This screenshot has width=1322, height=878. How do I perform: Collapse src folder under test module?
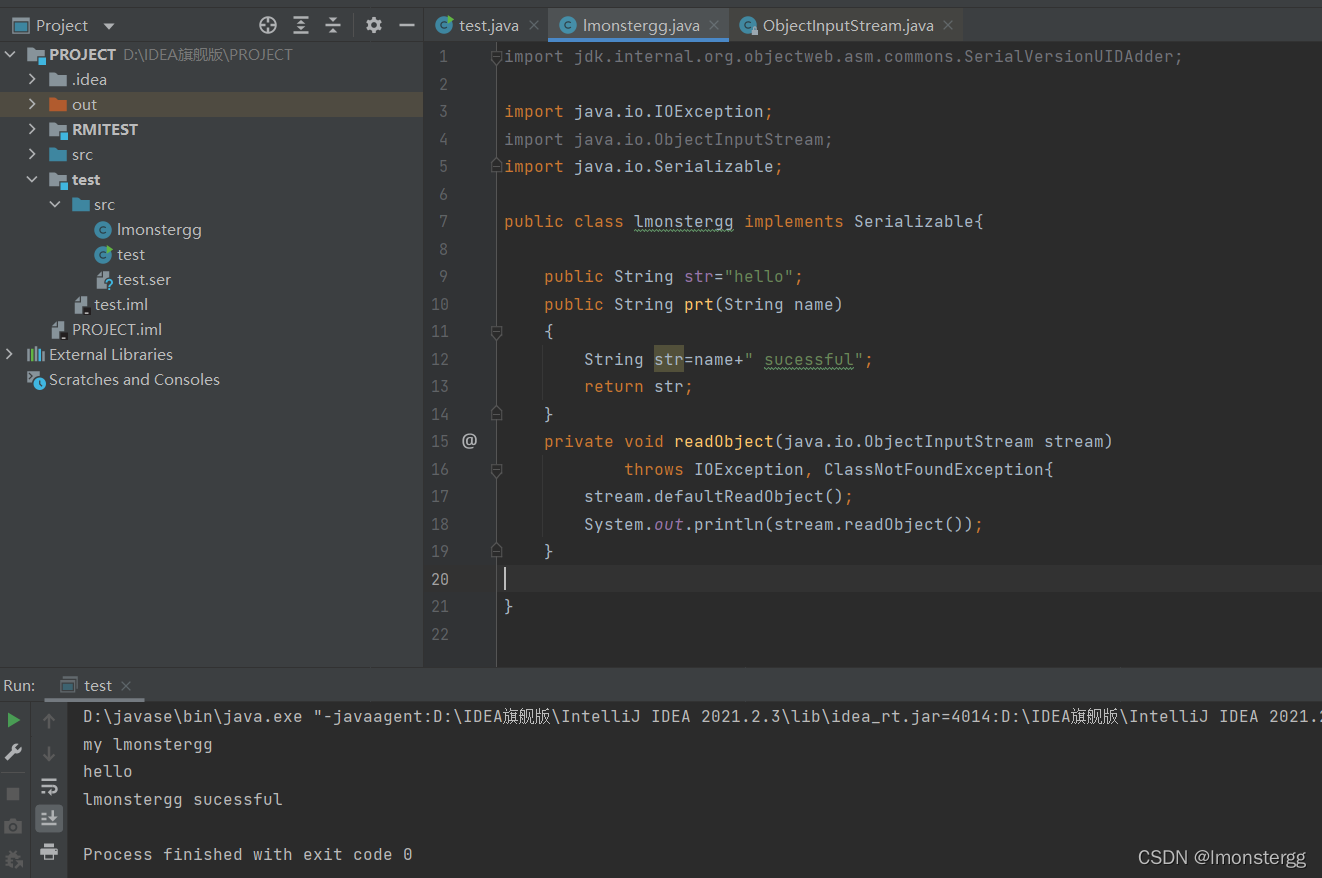point(54,204)
